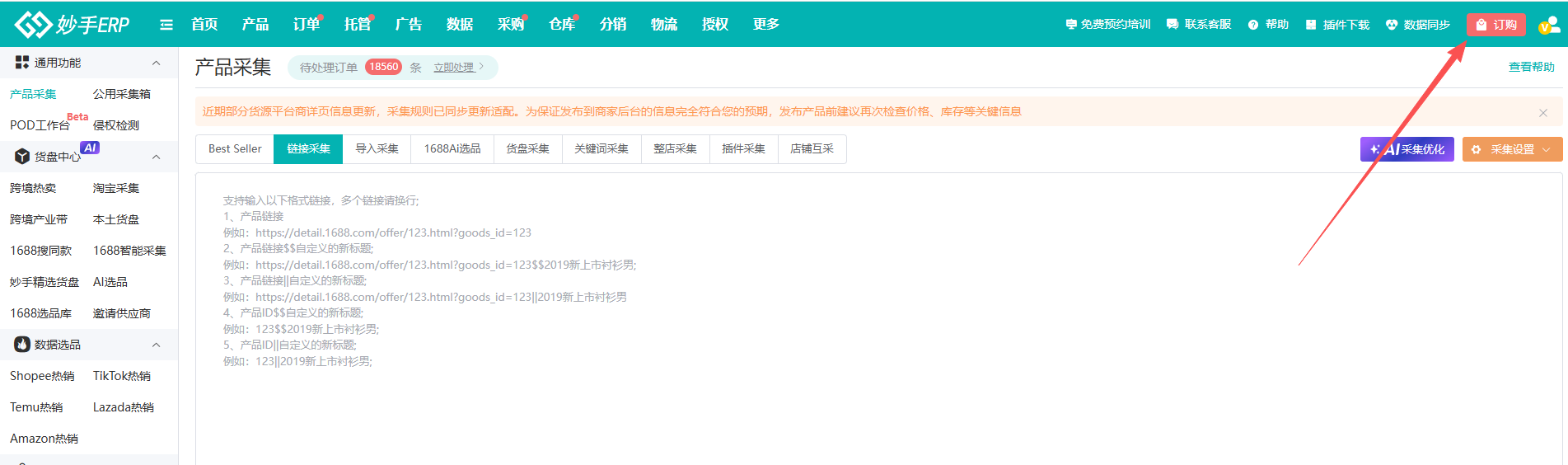Open the 首页 menu
The image size is (1568, 465).
pos(204,24)
